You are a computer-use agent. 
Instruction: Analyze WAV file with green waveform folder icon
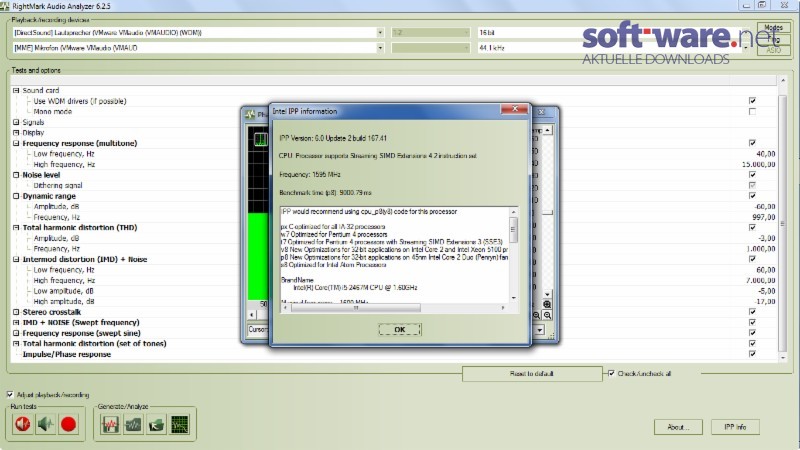point(133,424)
